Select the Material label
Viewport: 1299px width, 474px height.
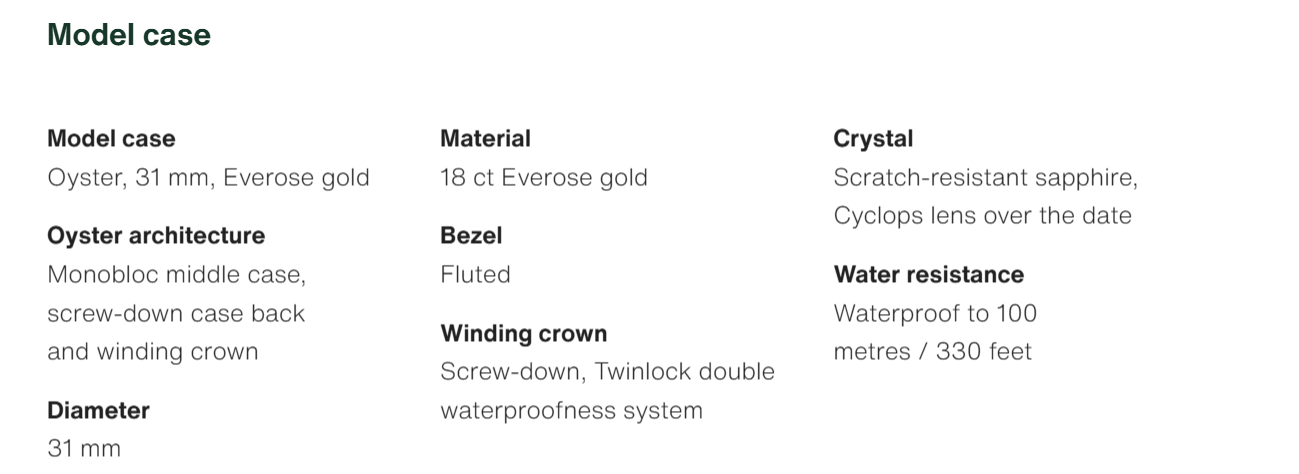pos(485,138)
